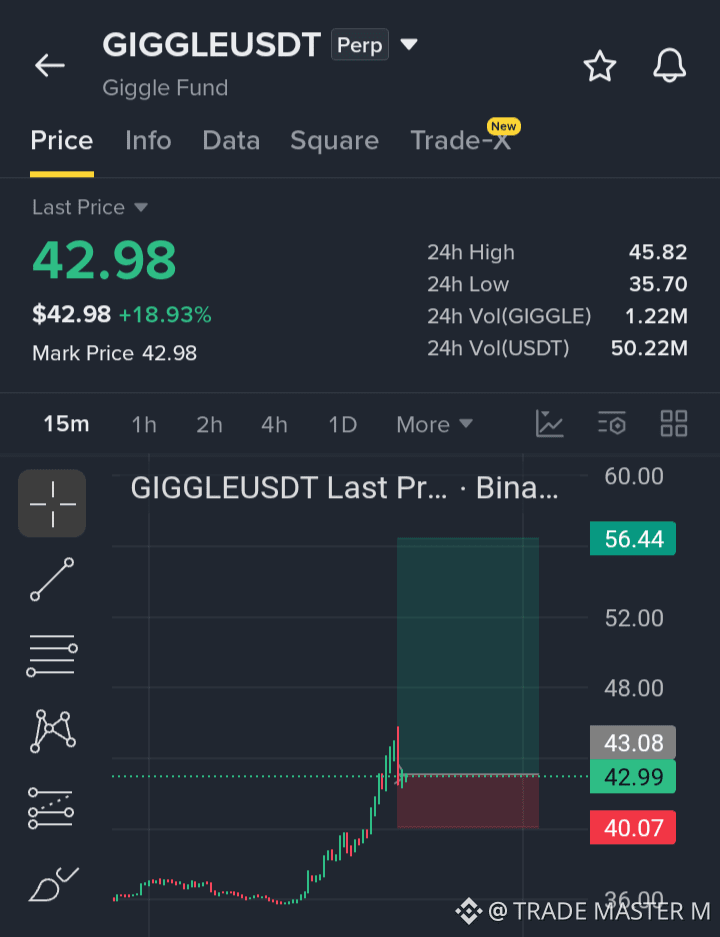Click the 24h High value 45.82
The width and height of the screenshot is (720, 937).
pyautogui.click(x=658, y=252)
